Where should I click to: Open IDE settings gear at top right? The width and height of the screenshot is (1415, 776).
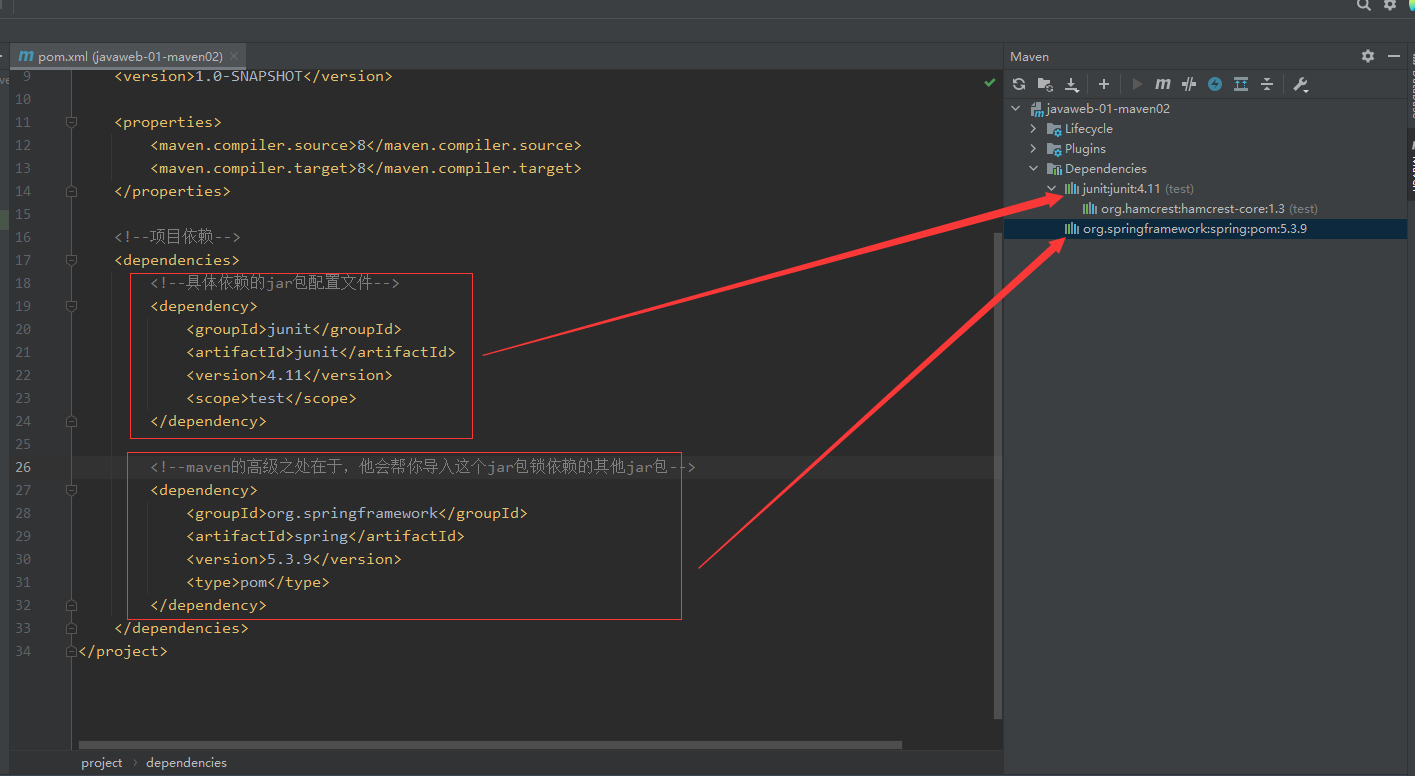coord(1390,5)
